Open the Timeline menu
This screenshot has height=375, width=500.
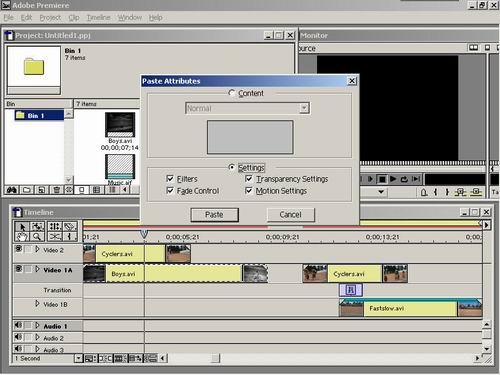[x=99, y=17]
